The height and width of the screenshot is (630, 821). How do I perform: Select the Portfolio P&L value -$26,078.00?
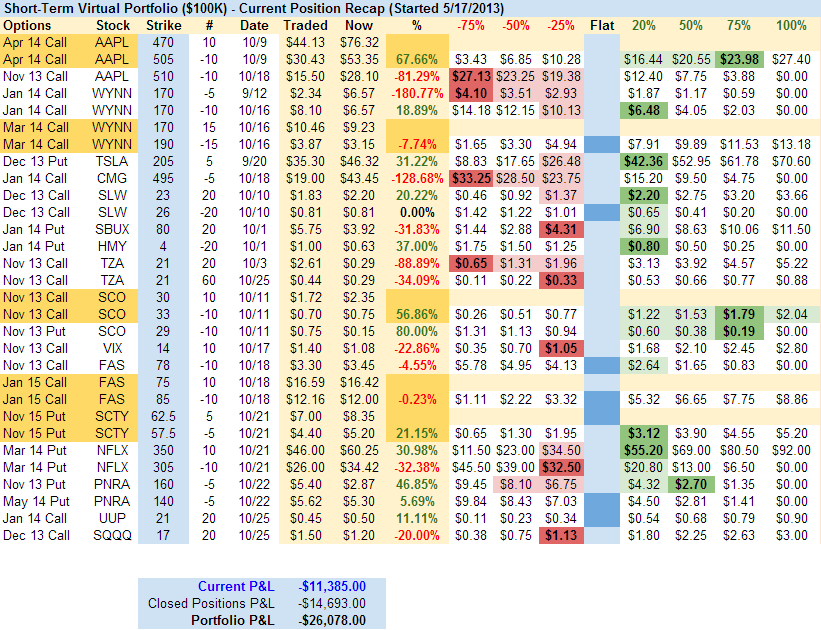coord(330,620)
